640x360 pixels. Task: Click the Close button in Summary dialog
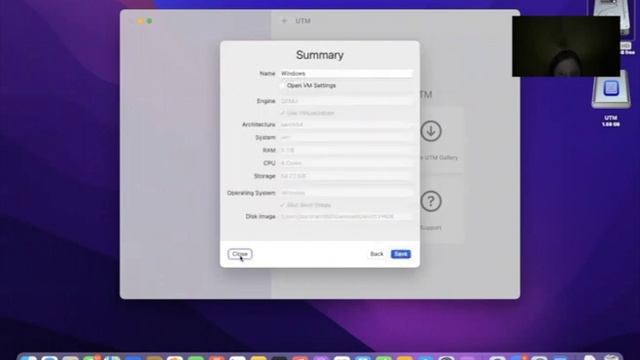click(x=240, y=254)
